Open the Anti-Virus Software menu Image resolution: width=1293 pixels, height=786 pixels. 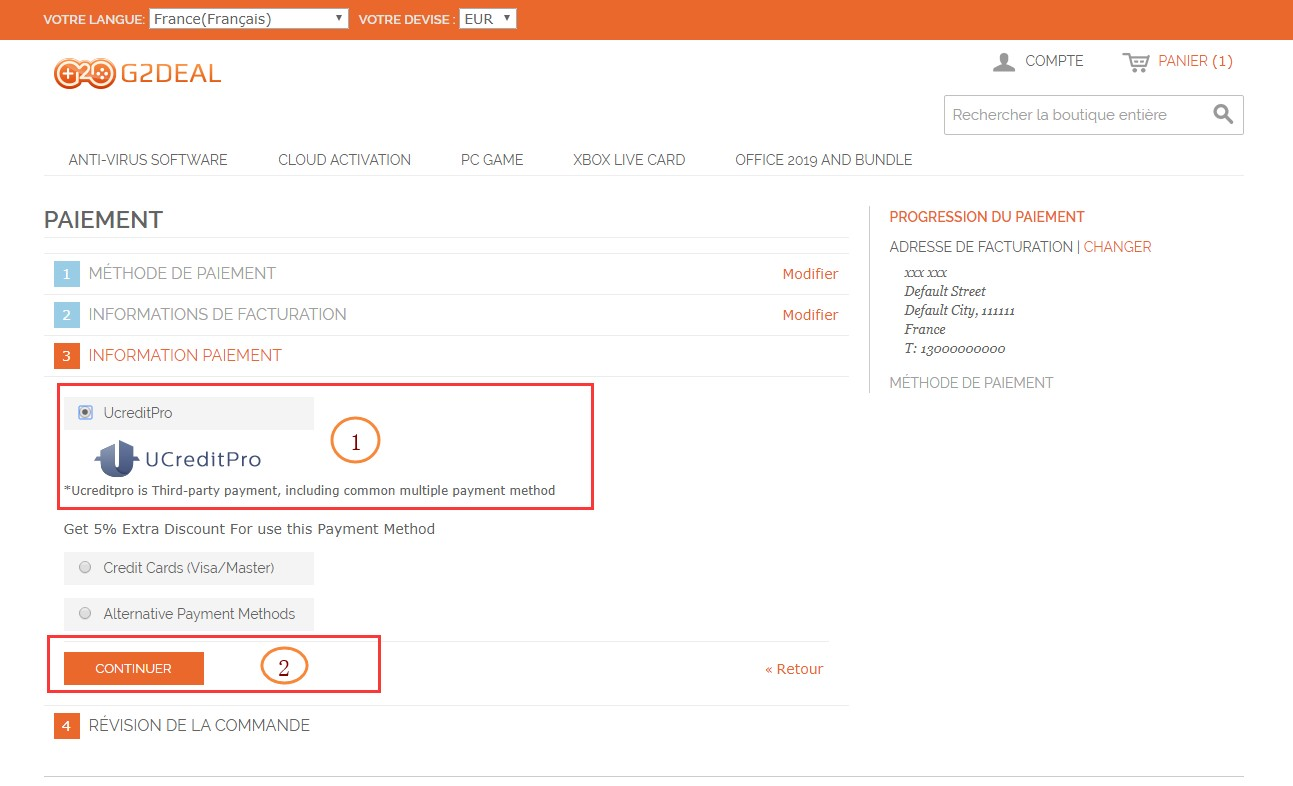point(148,160)
